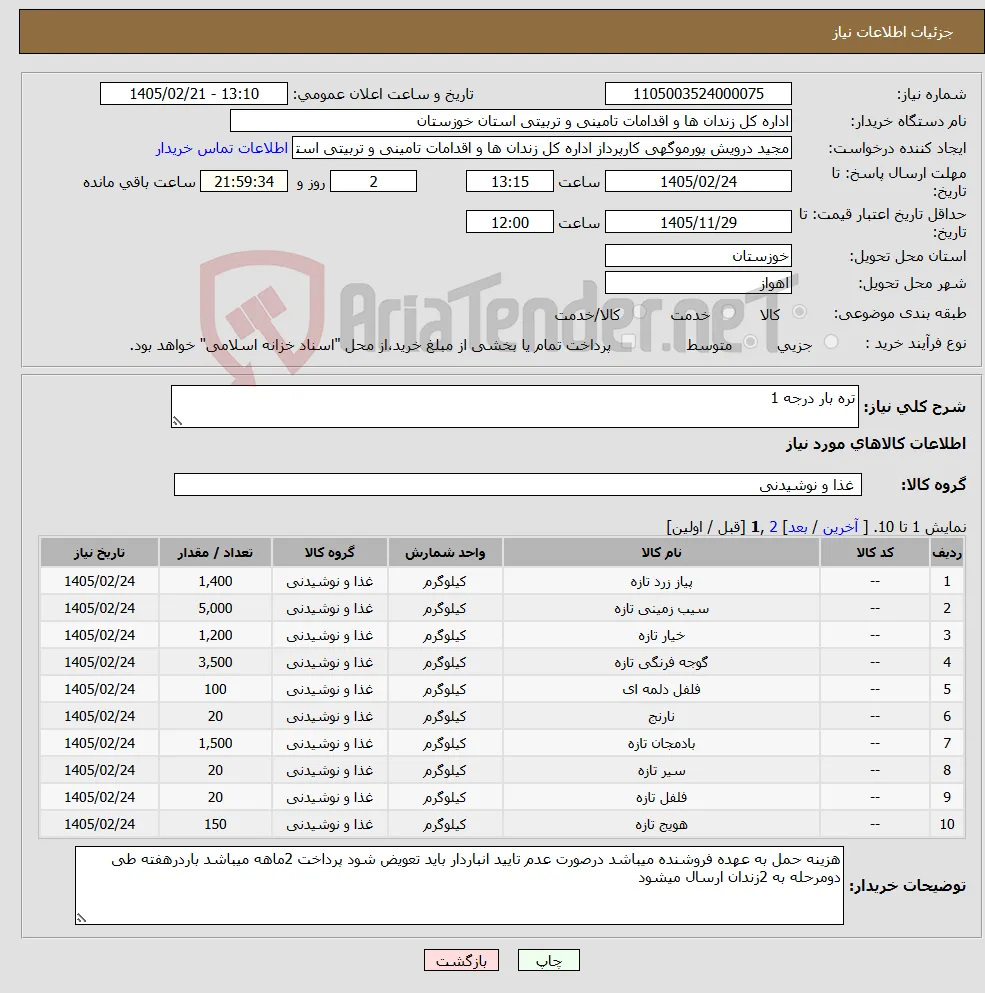Click item name خیار تازه
Viewport: 985px width, 993px height.
click(661, 635)
